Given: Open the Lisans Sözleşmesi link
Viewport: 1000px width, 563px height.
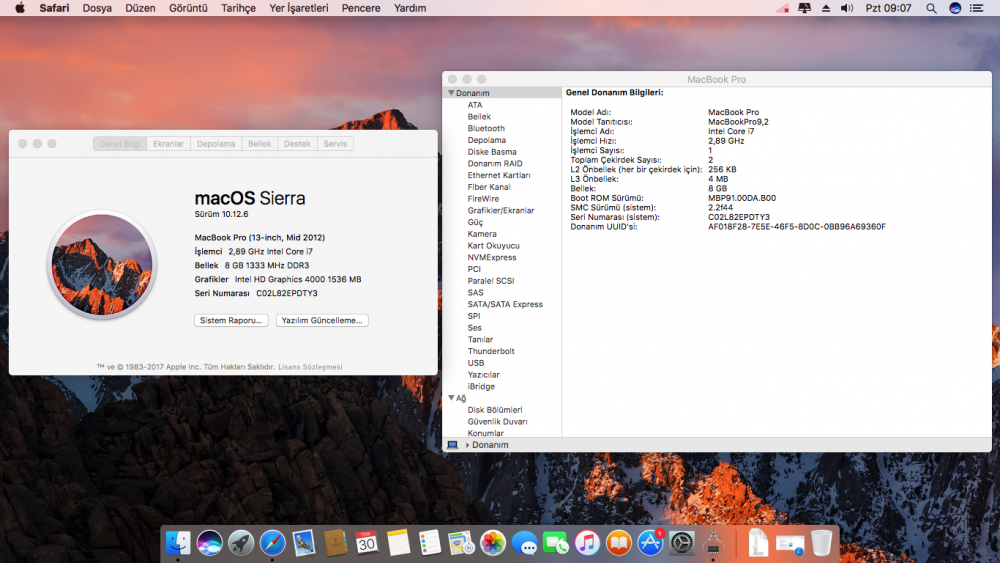Looking at the screenshot, I should (x=310, y=367).
